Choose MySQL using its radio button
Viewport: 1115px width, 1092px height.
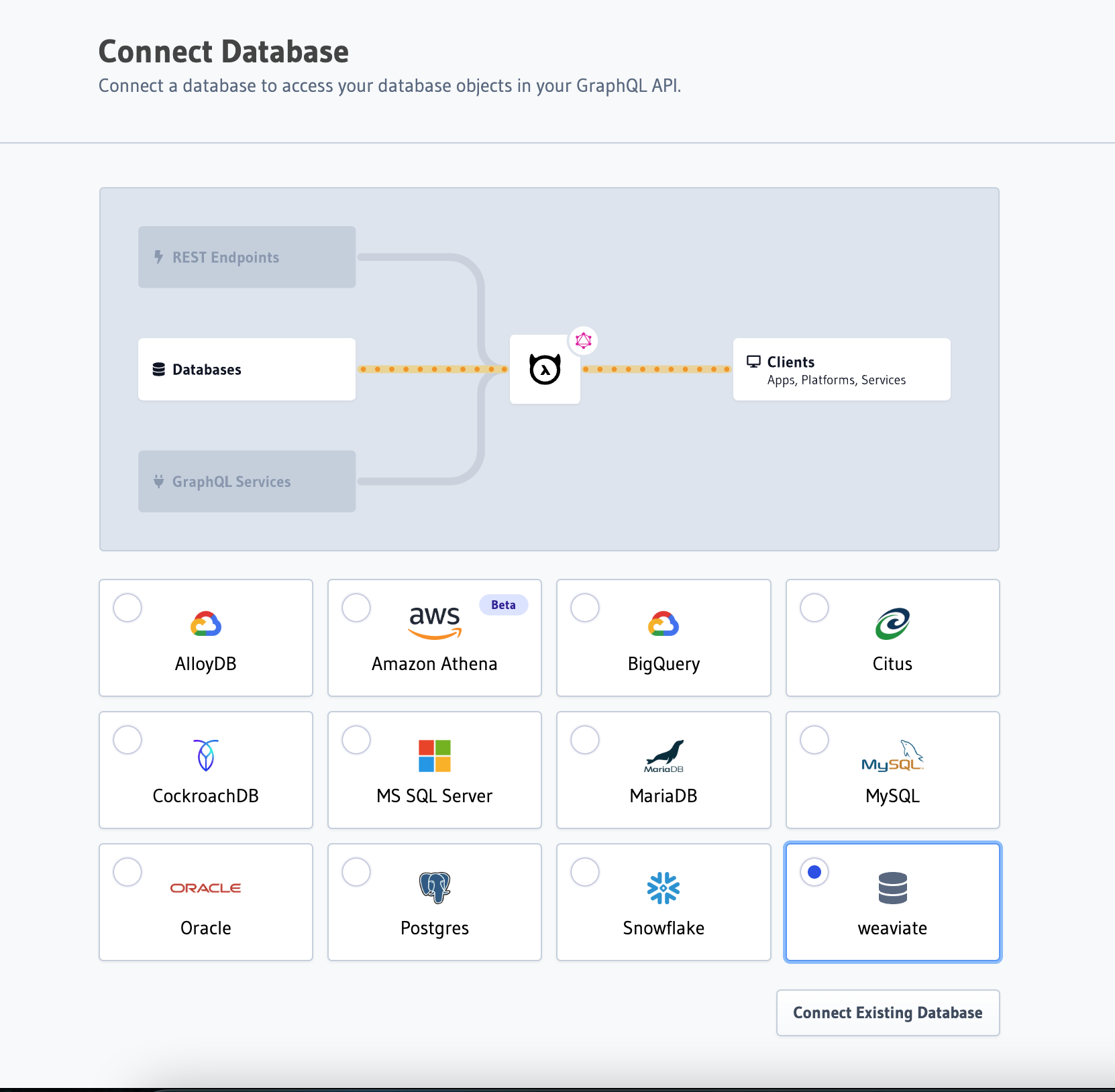click(x=814, y=740)
